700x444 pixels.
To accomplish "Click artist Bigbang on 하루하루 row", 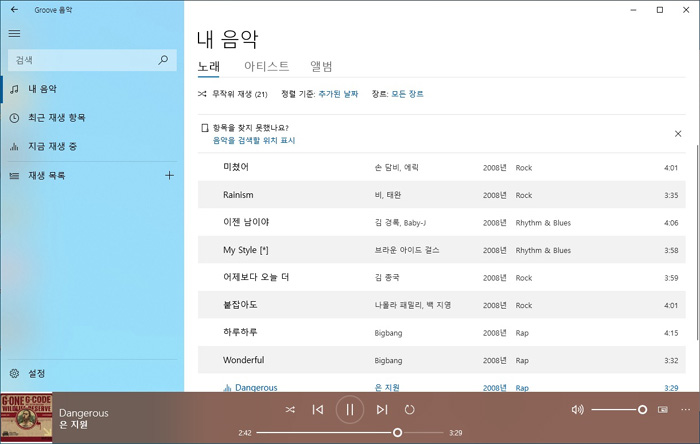I will tap(388, 333).
